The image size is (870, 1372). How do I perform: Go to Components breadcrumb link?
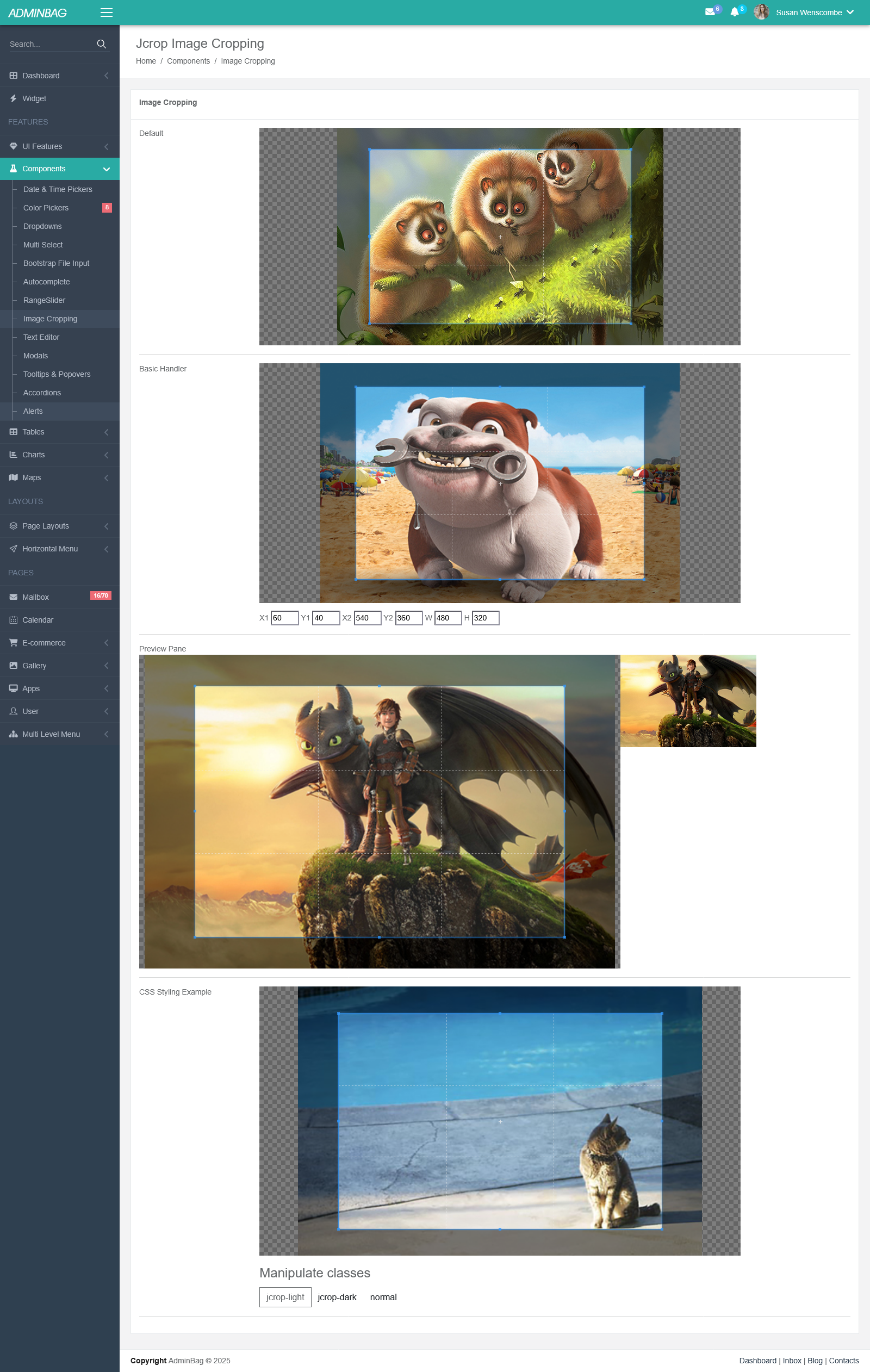coord(189,61)
